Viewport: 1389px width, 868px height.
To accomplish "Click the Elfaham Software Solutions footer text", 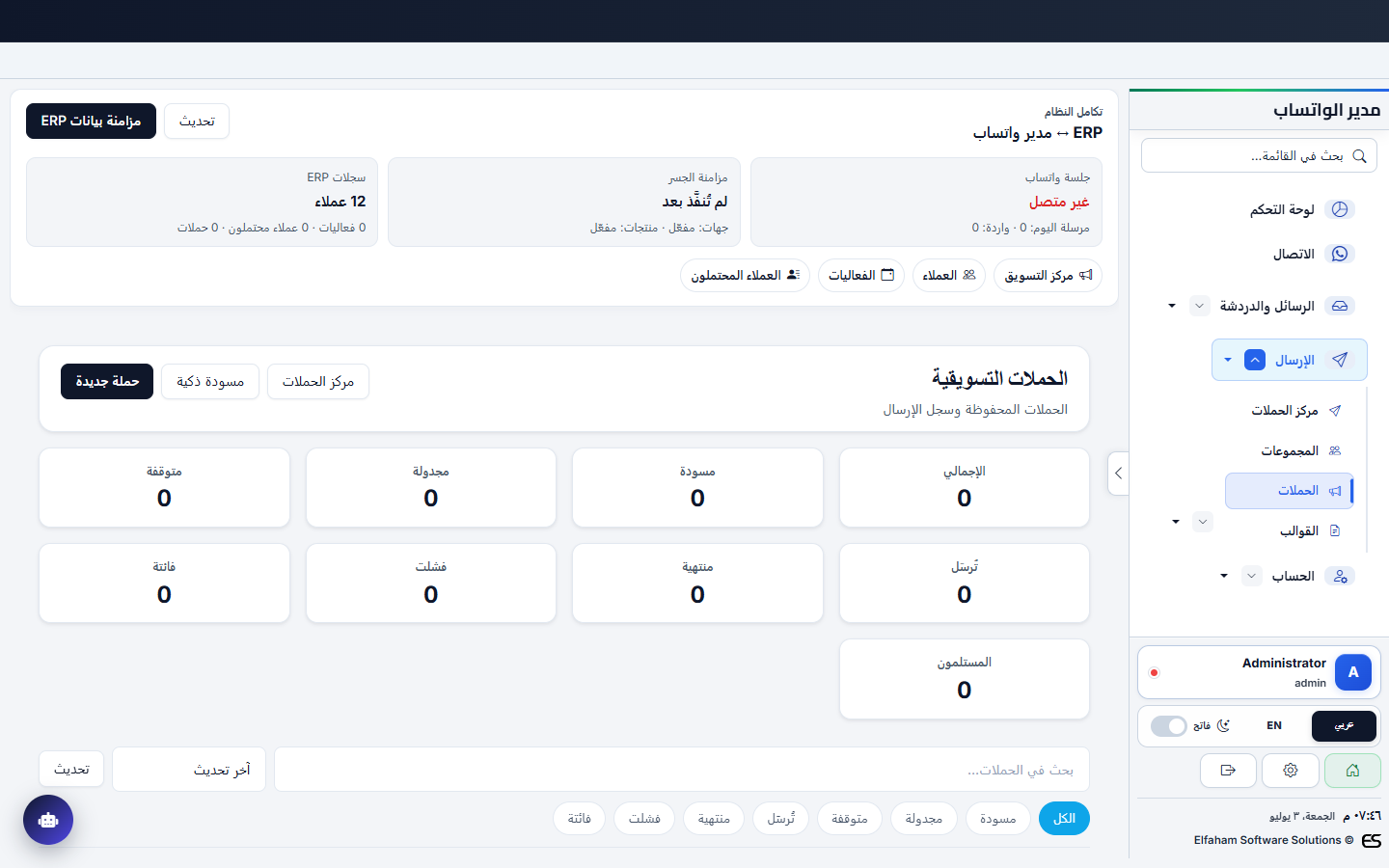I will coord(1274,841).
